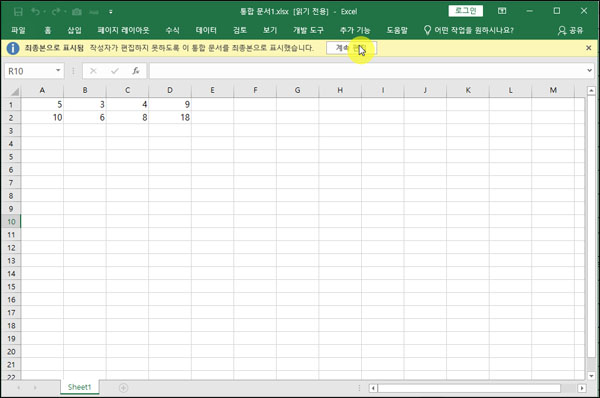This screenshot has height=398, width=600.
Task: Click the Name Box showing R10
Action: [30, 71]
